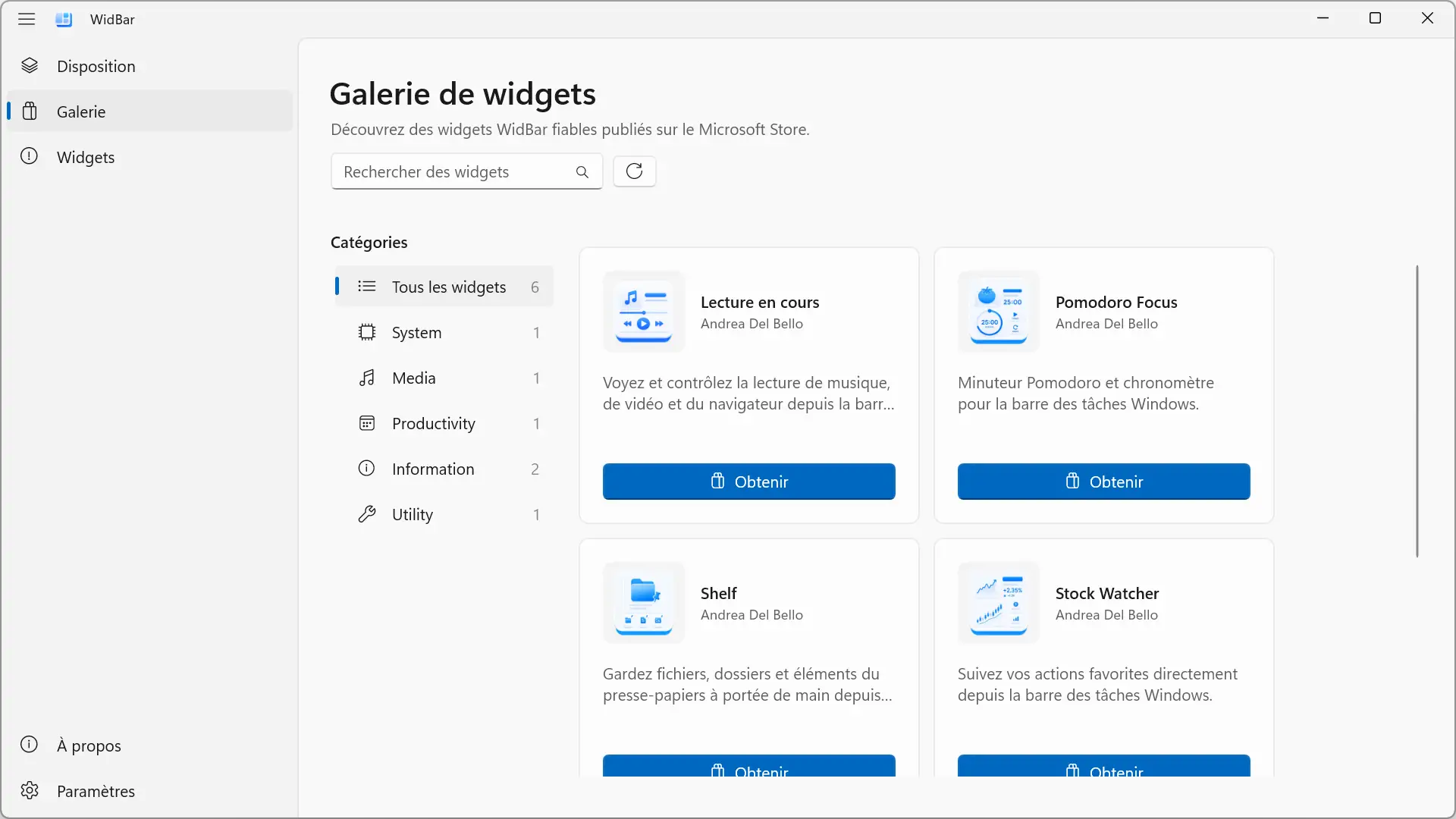Select Tous les widgets category
This screenshot has width=1456, height=819.
pos(444,287)
